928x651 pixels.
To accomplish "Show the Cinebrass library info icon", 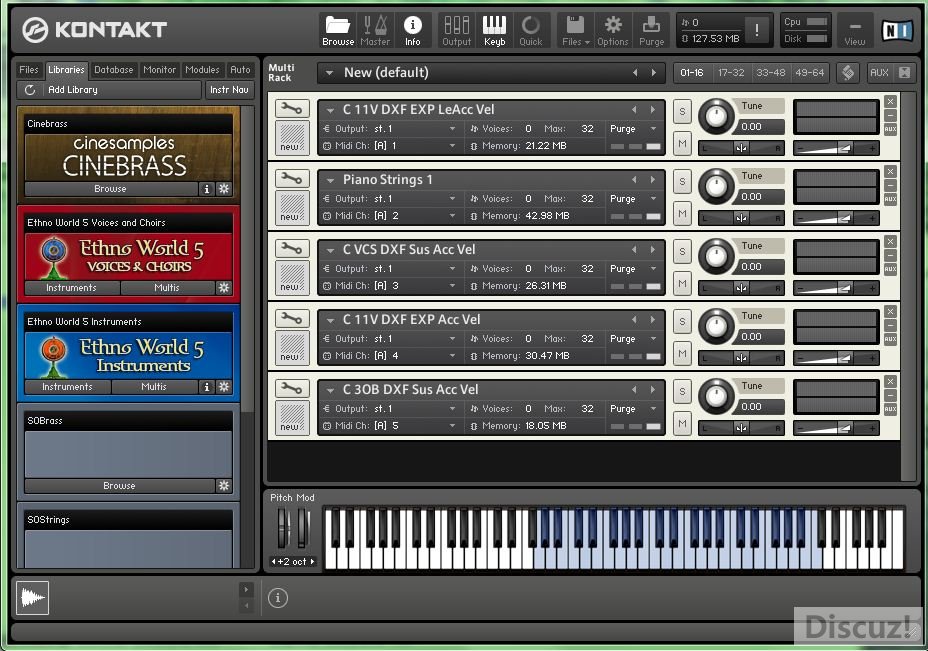I will [207, 189].
